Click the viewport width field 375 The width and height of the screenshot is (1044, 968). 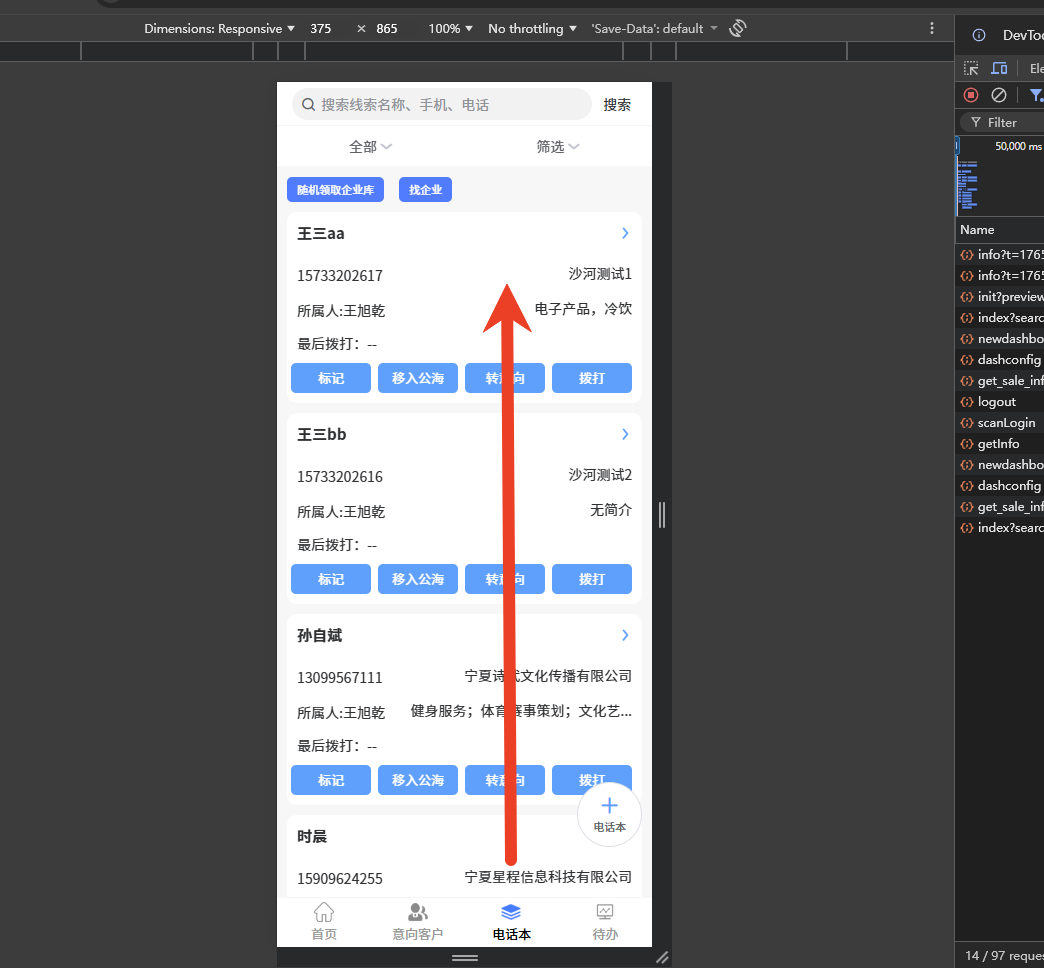click(x=321, y=29)
